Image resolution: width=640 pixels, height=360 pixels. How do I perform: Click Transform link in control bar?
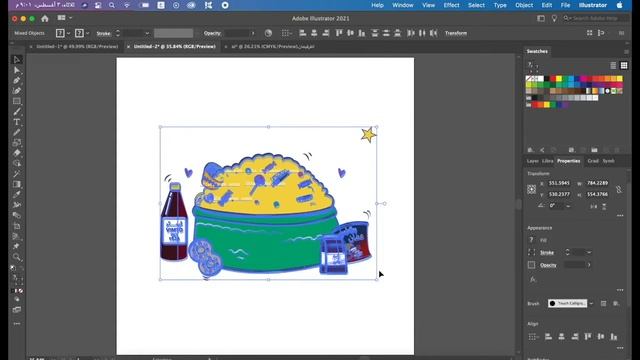point(456,33)
